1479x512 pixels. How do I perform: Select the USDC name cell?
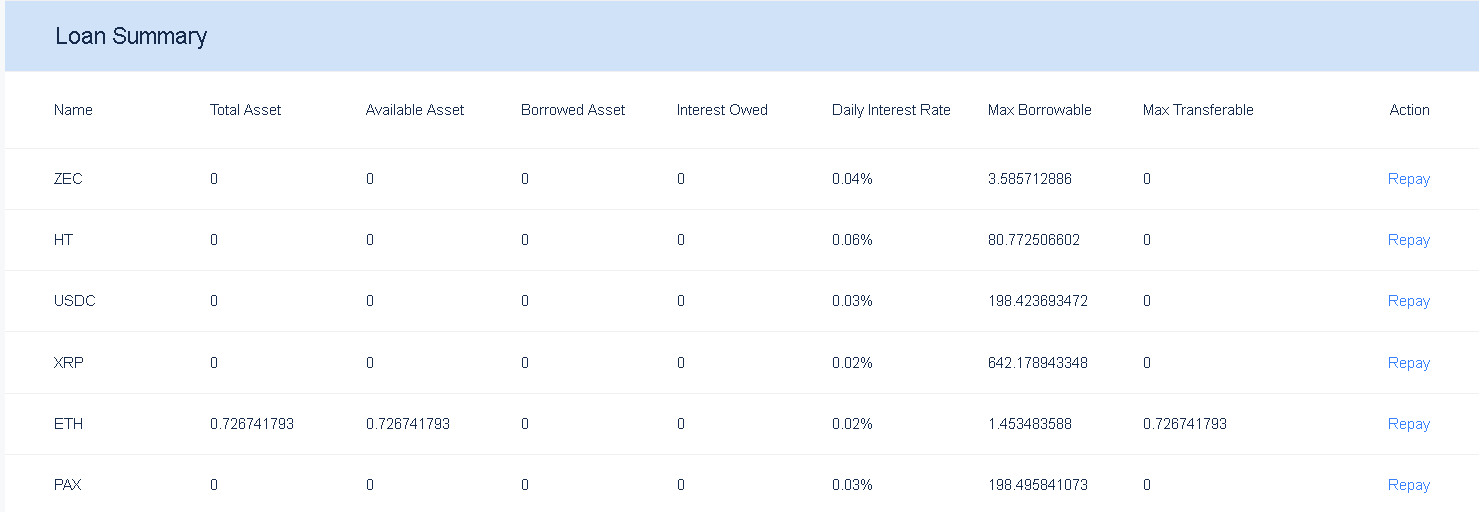[75, 301]
